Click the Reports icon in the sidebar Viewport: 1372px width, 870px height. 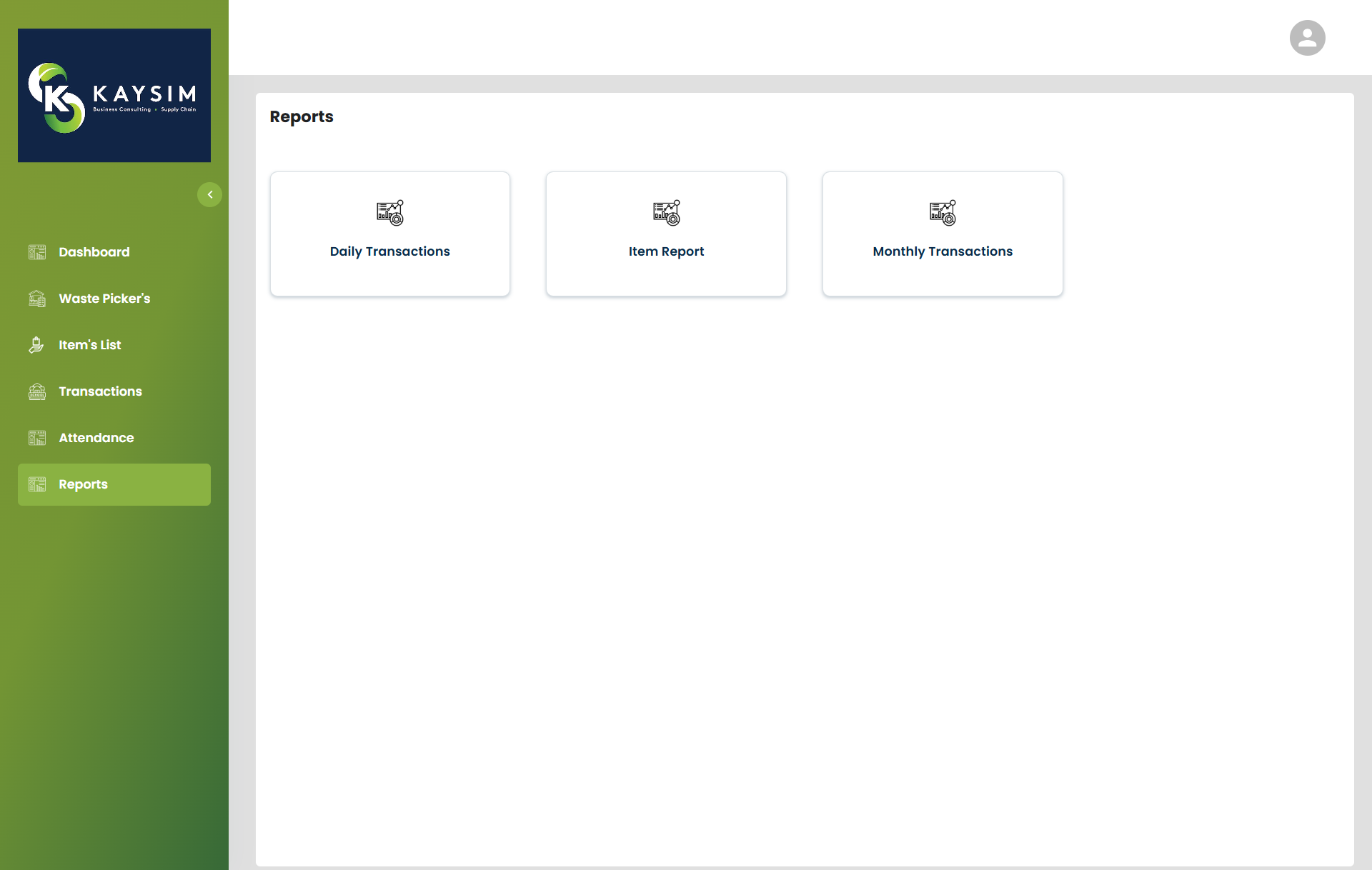click(x=36, y=484)
